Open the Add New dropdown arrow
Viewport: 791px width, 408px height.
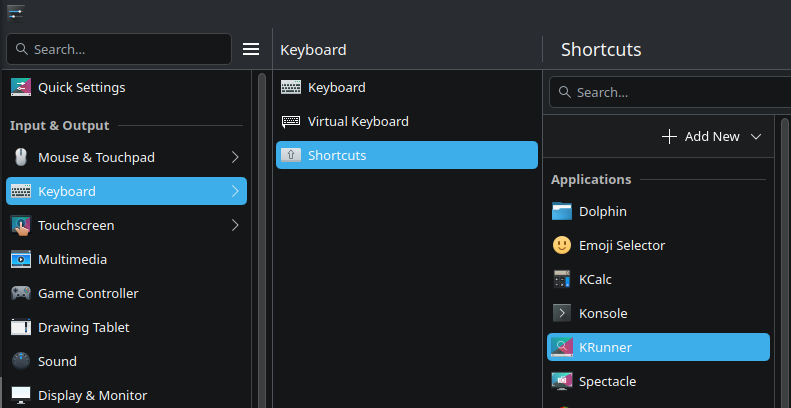(756, 136)
